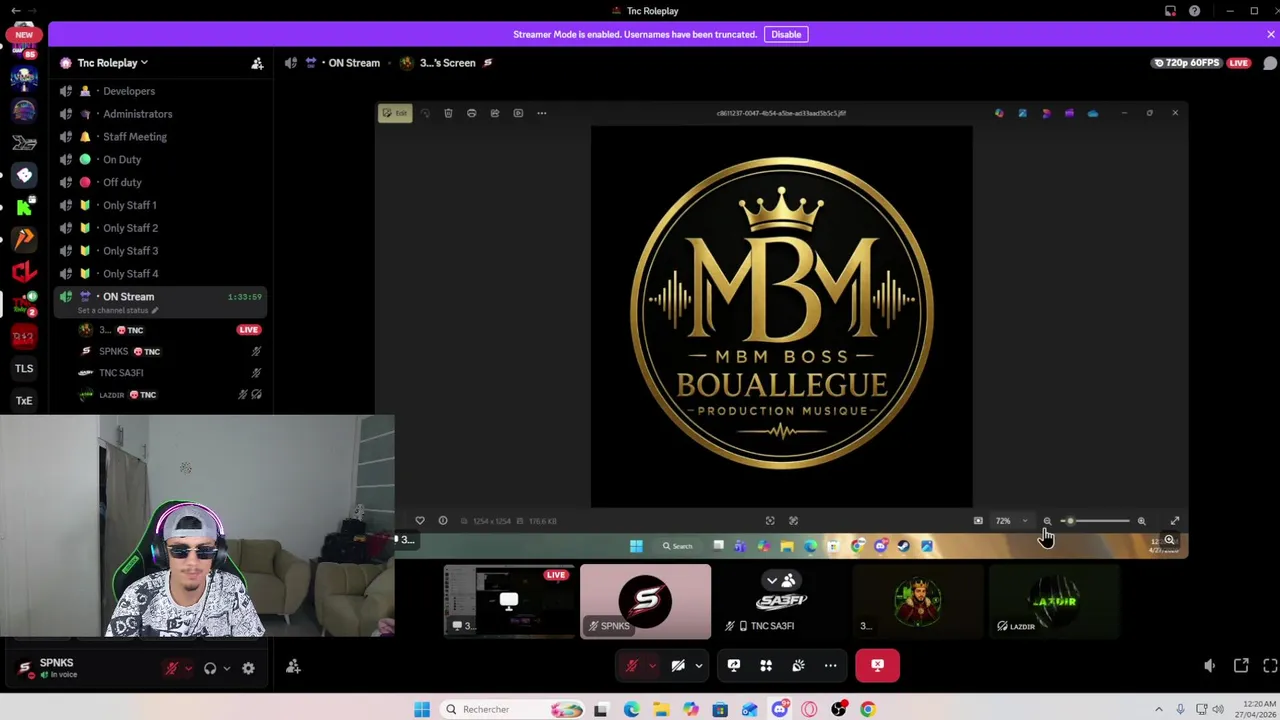Screen dimensions: 1280x720
Task: Select the Only Staff 3 channel
Action: coord(160,251)
